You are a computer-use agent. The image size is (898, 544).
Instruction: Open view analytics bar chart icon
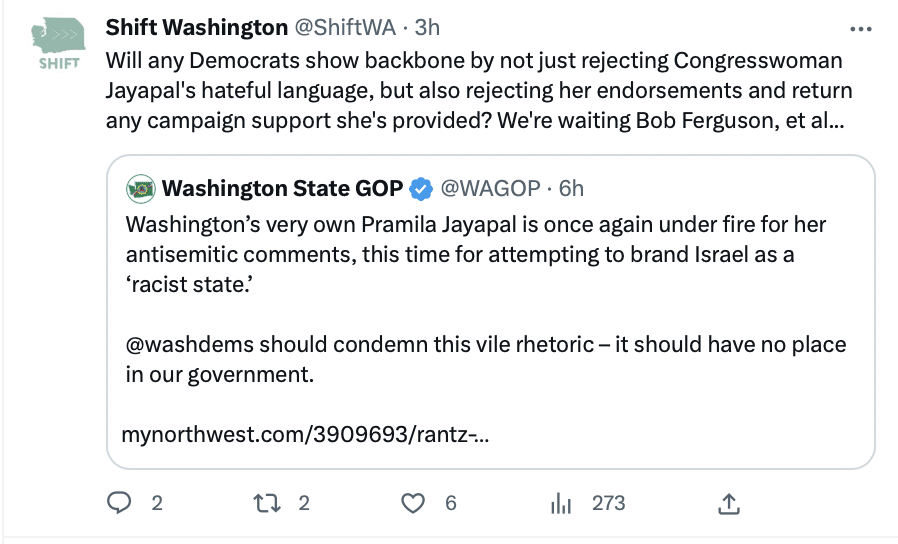pos(561,503)
